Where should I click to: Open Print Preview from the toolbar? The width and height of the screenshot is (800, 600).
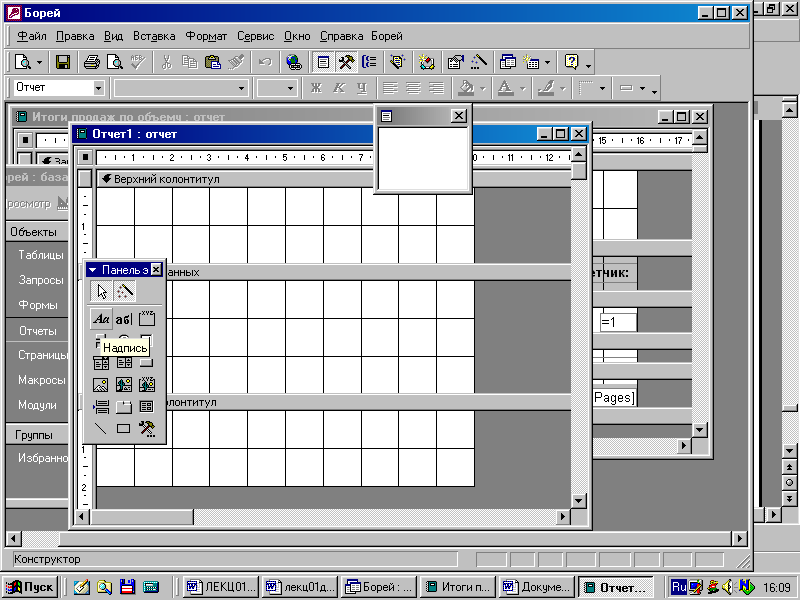pyautogui.click(x=115, y=62)
